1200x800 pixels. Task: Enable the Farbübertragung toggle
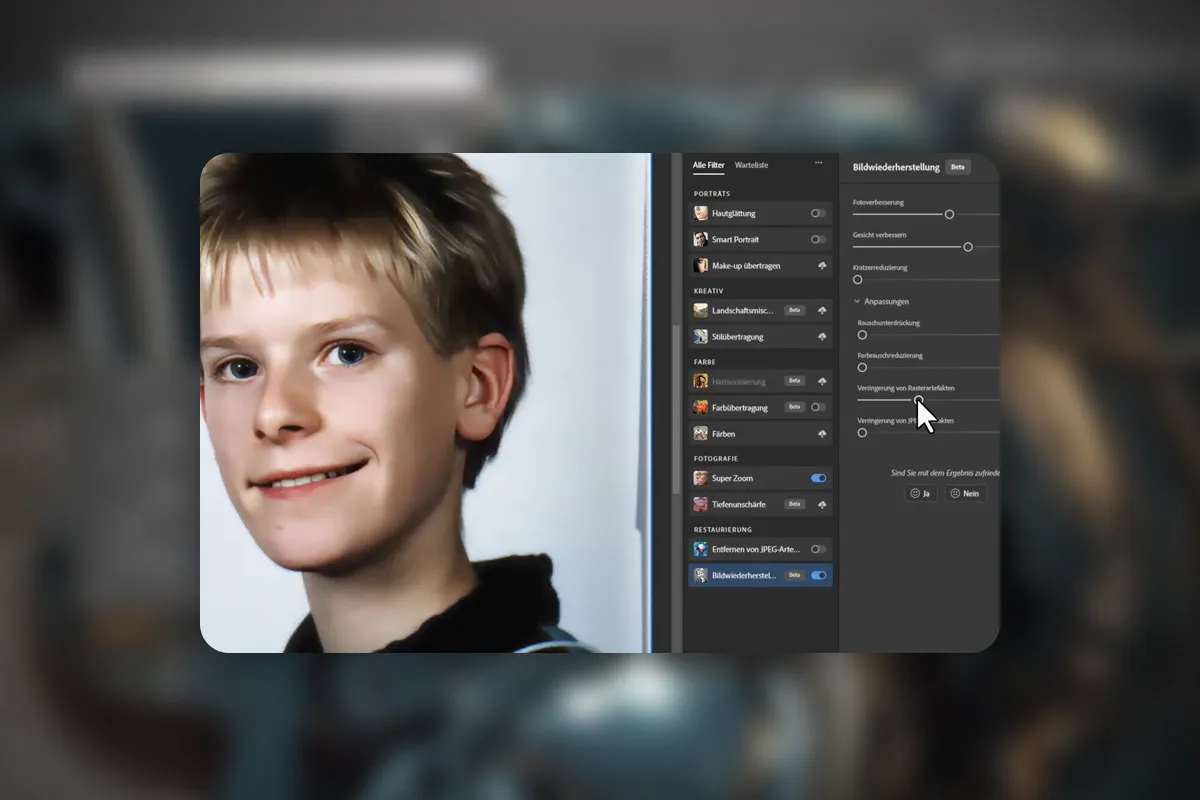click(819, 407)
